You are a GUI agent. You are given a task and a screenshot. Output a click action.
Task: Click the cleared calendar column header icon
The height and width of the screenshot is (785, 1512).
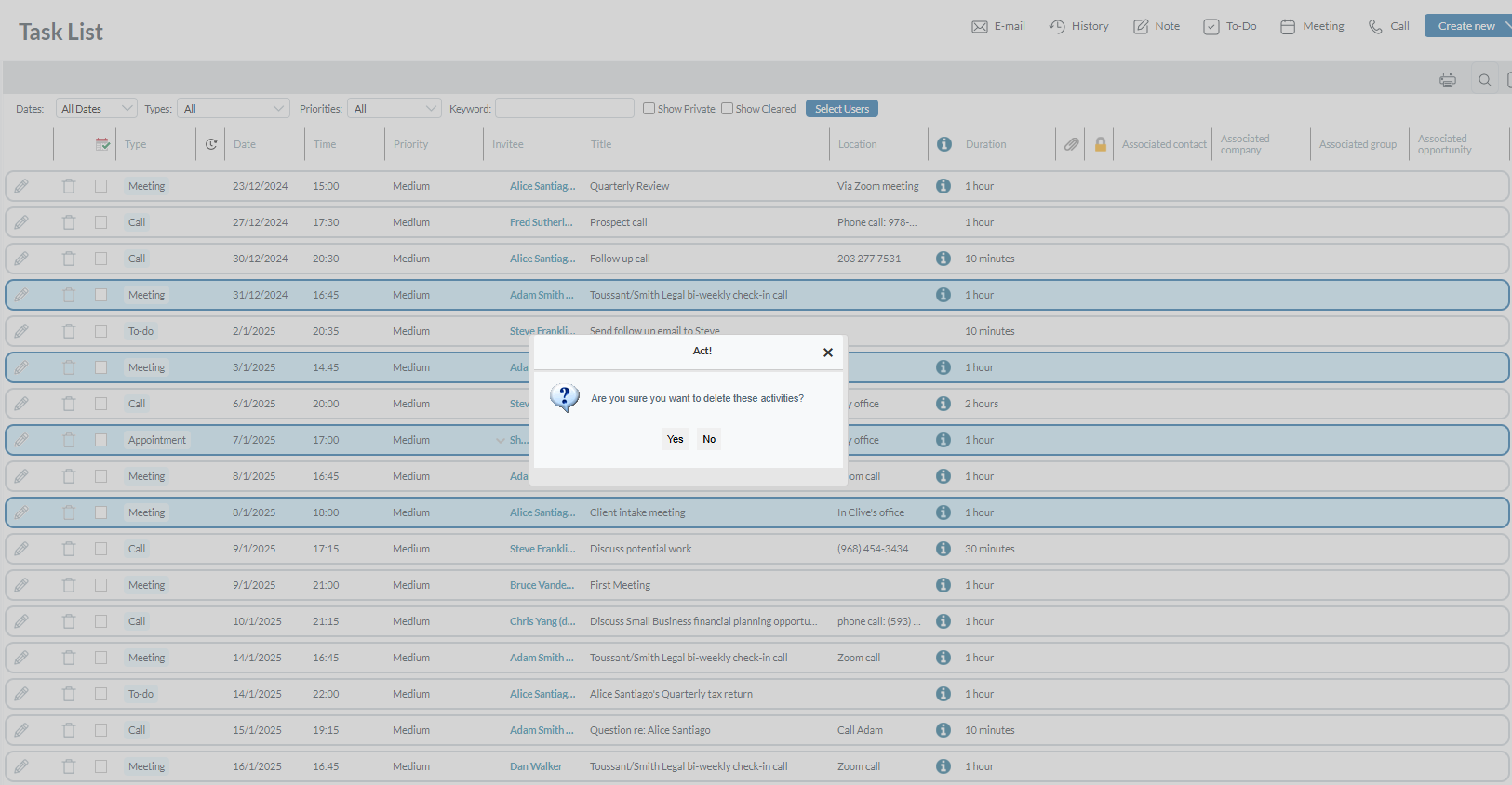click(102, 144)
